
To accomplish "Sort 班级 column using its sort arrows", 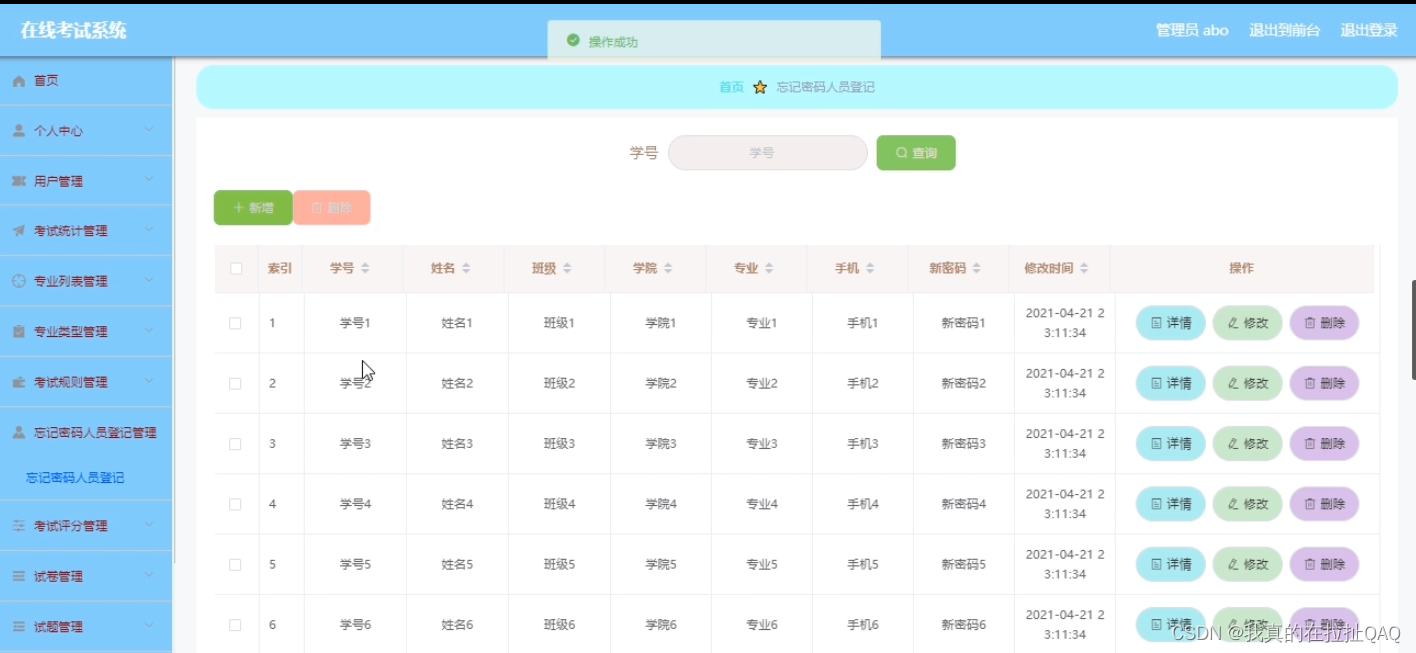I will (x=567, y=269).
